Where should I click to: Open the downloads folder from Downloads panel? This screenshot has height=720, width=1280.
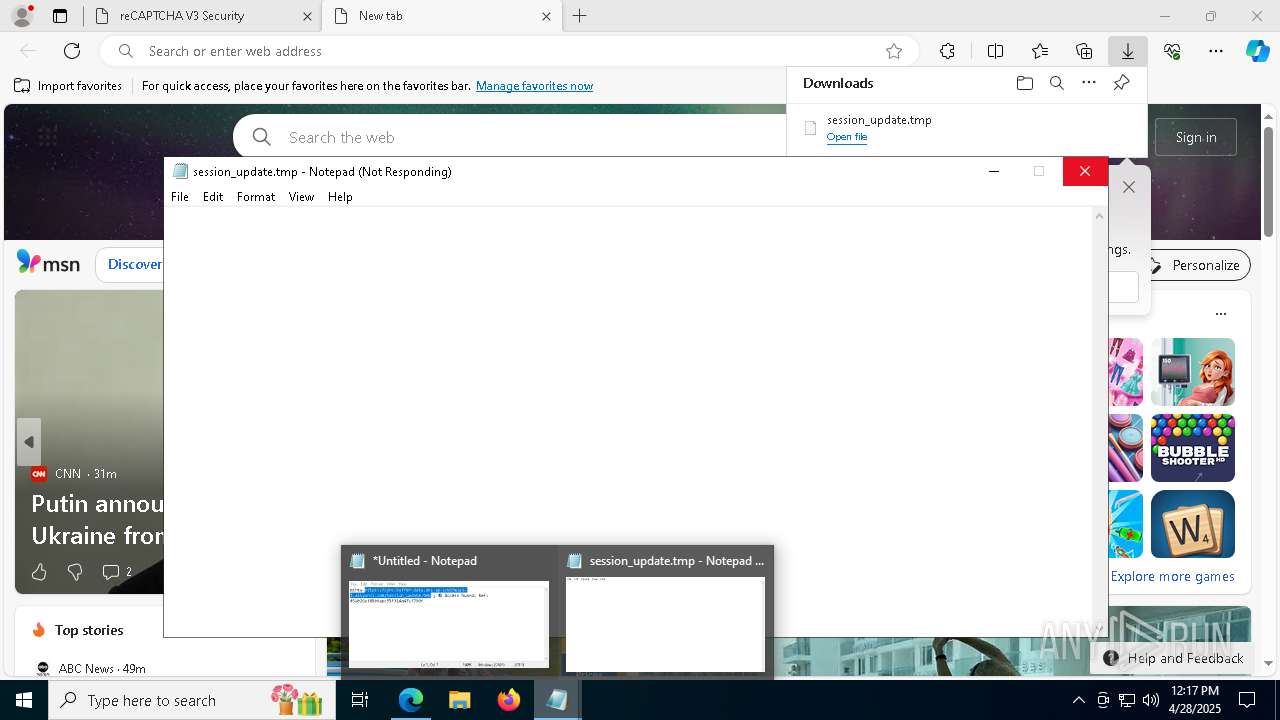pos(1025,83)
